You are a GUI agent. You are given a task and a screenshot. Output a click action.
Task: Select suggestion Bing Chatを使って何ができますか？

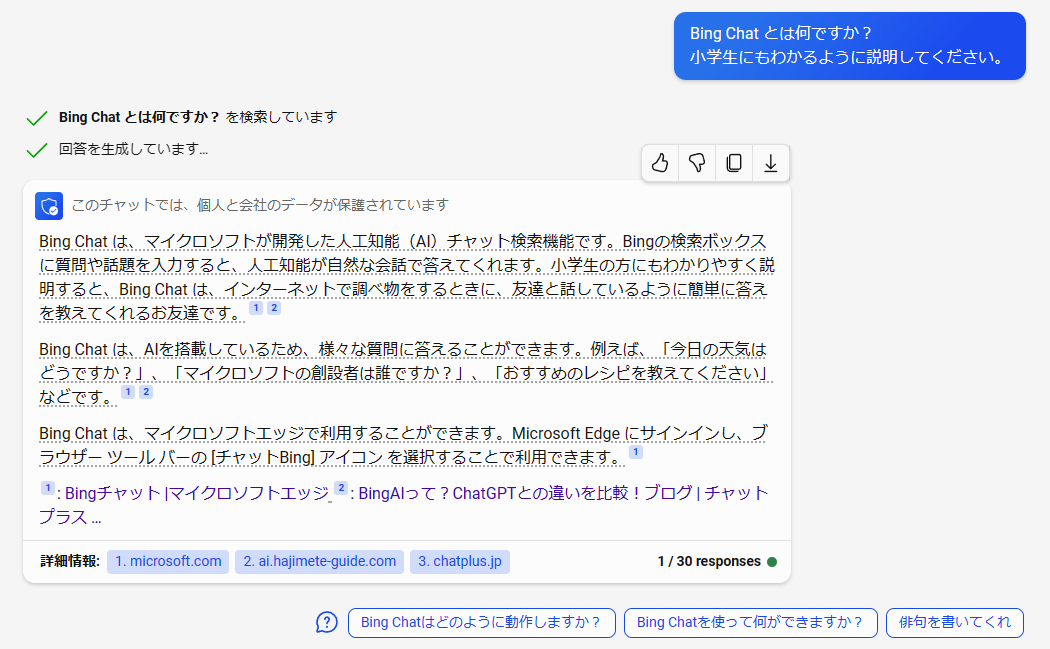(751, 622)
